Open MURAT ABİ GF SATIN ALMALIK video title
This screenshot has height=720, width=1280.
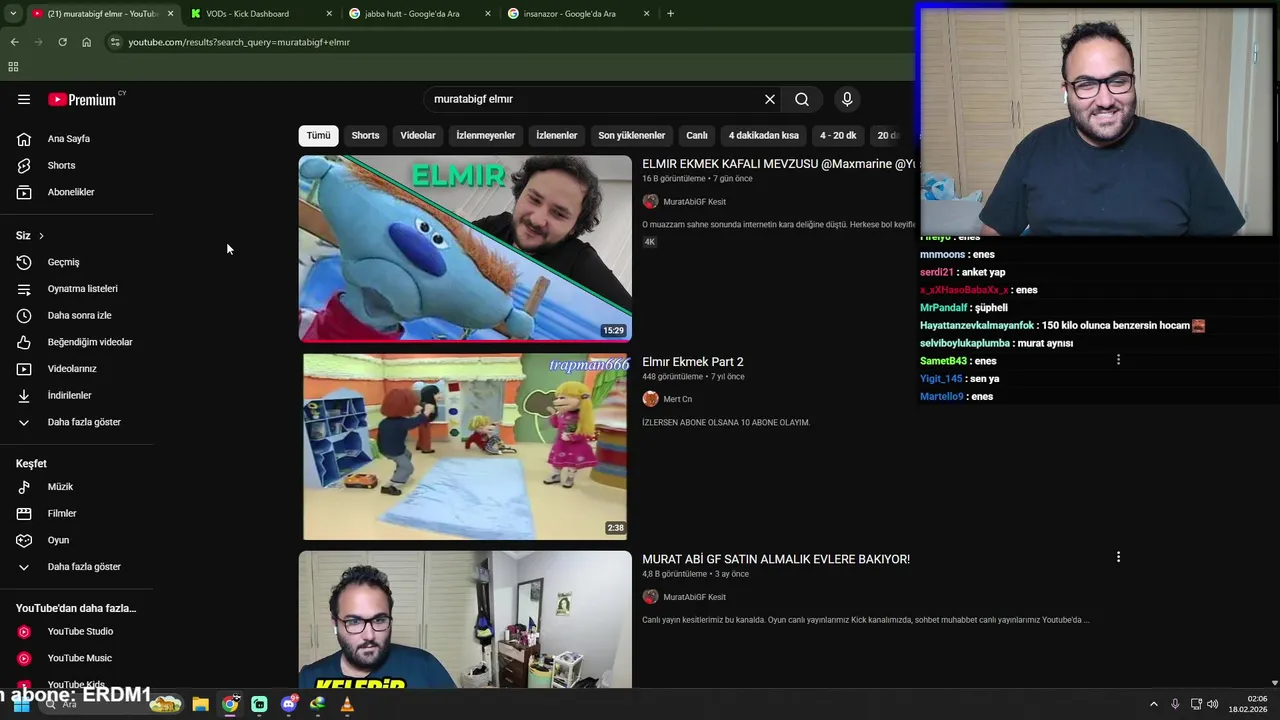[776, 559]
